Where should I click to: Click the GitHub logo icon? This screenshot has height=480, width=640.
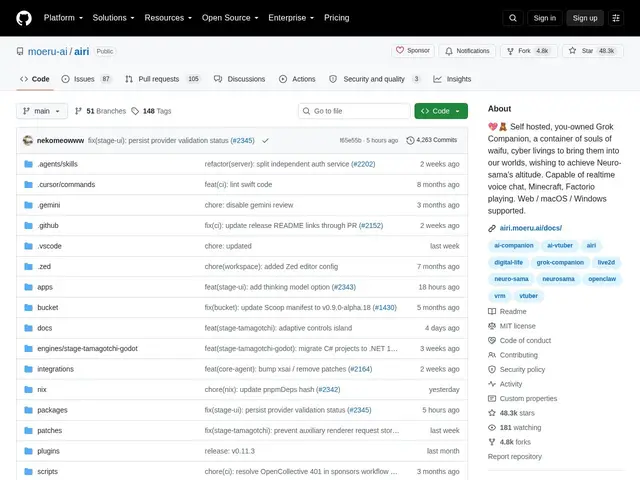(24, 18)
